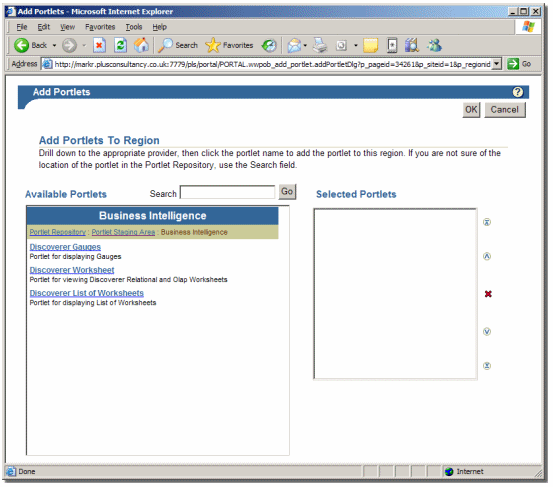Open the Media/History globe icon
The width and height of the screenshot is (553, 487).
269,45
